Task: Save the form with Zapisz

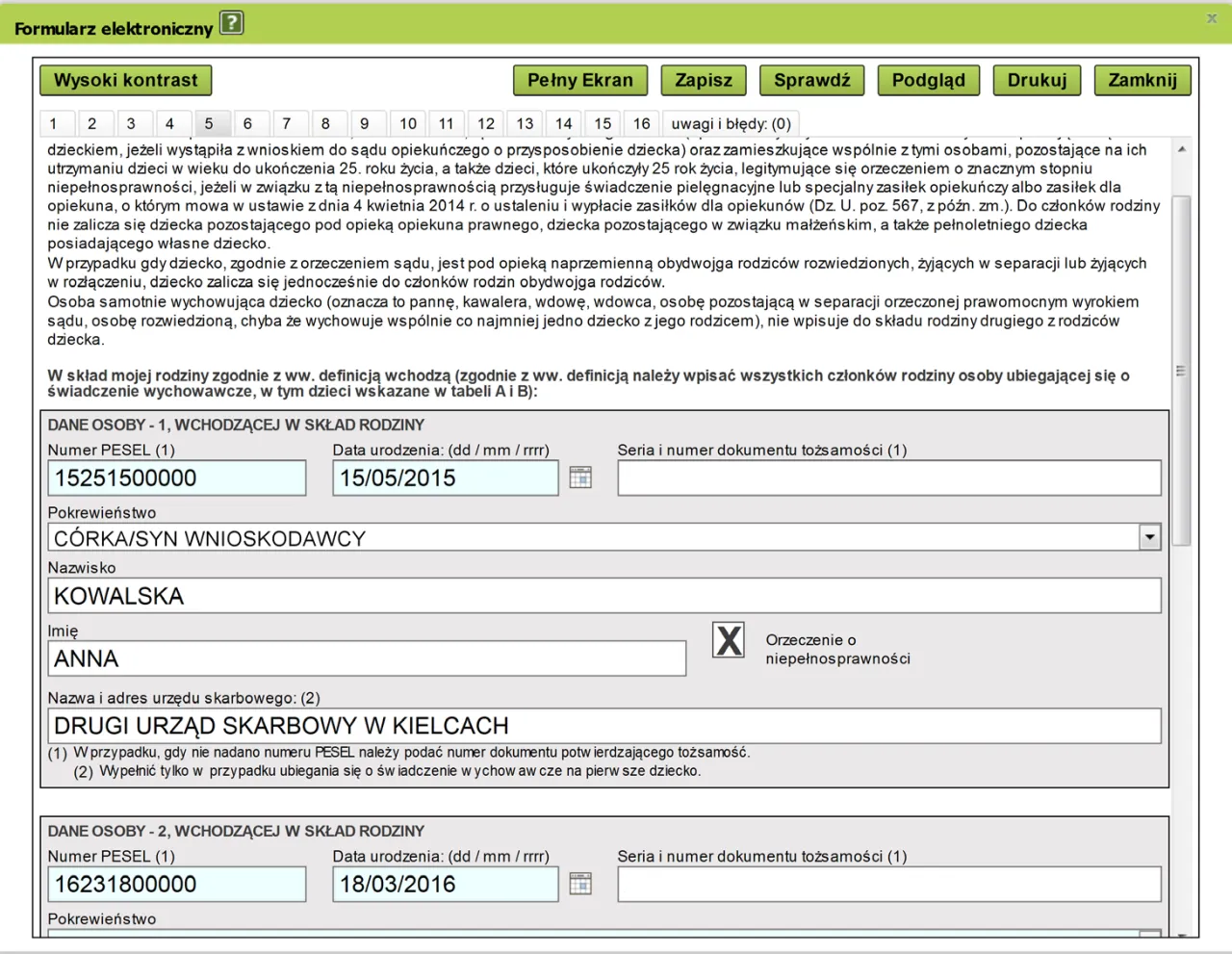Action: [704, 80]
